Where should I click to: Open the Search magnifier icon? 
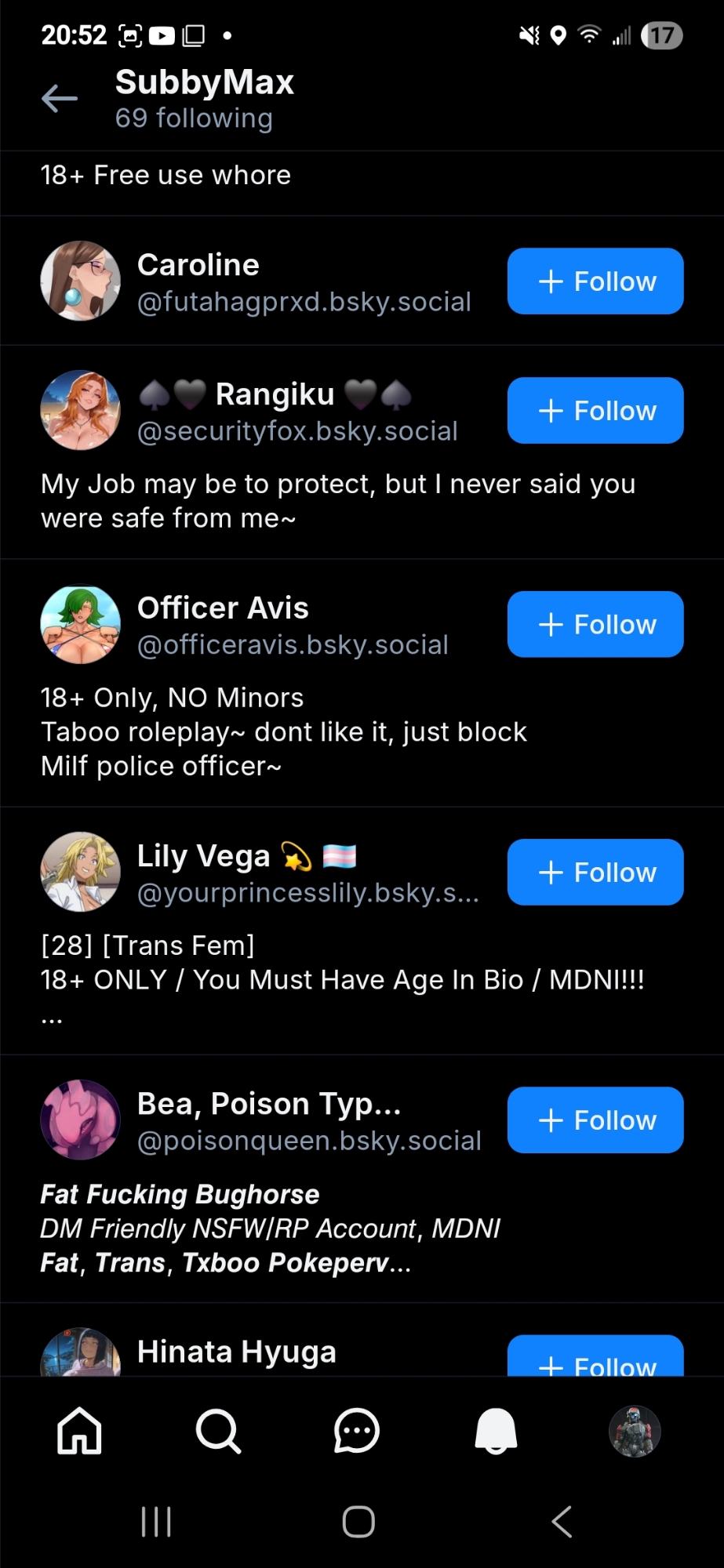point(218,1431)
